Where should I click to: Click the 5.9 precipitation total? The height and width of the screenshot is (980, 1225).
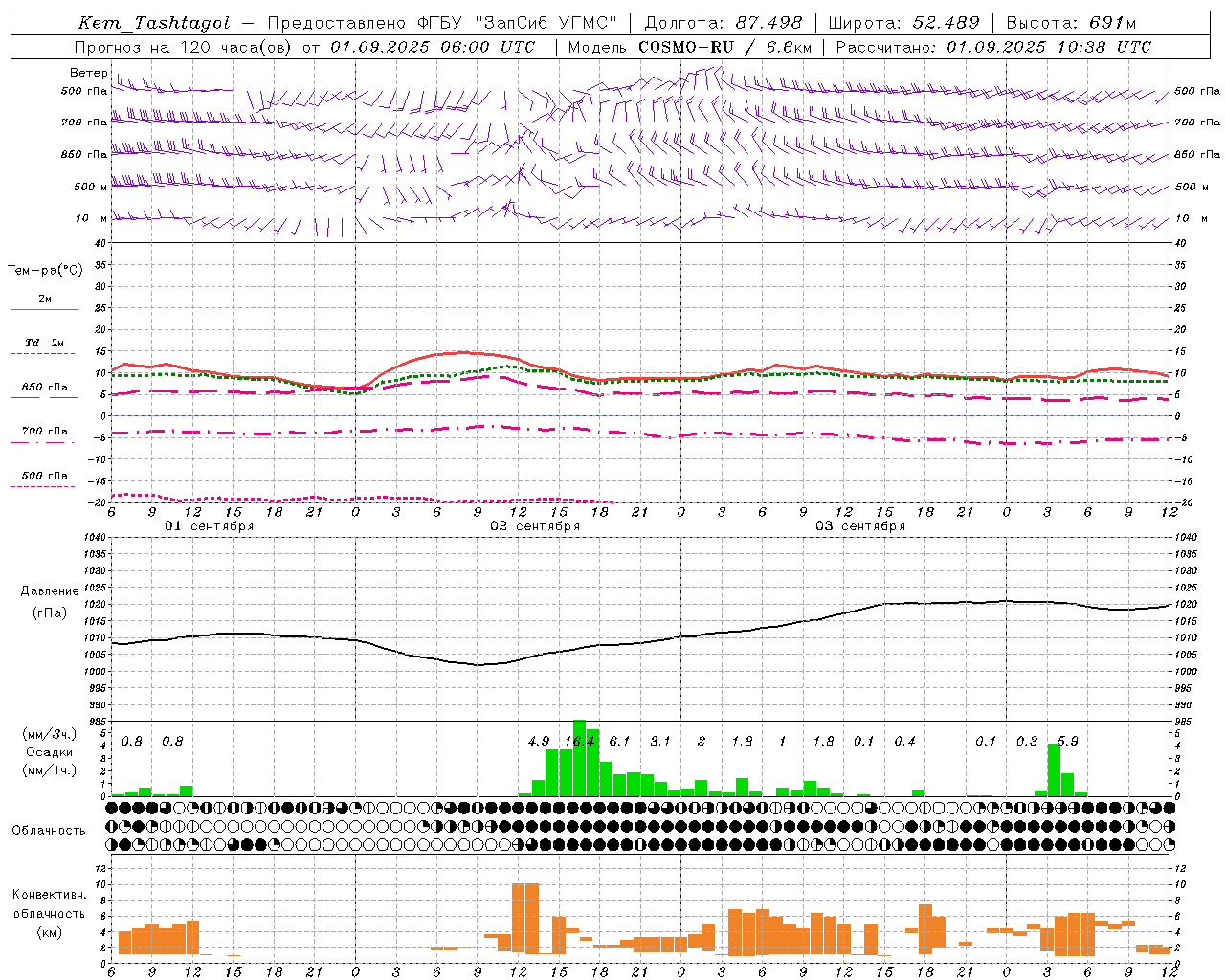1068,742
